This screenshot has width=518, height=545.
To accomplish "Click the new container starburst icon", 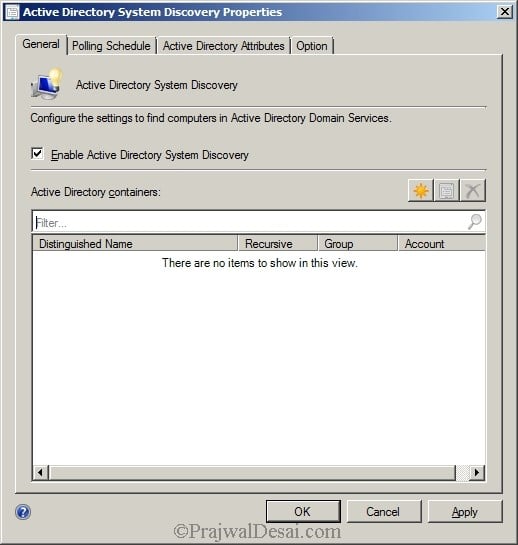I will (x=421, y=190).
